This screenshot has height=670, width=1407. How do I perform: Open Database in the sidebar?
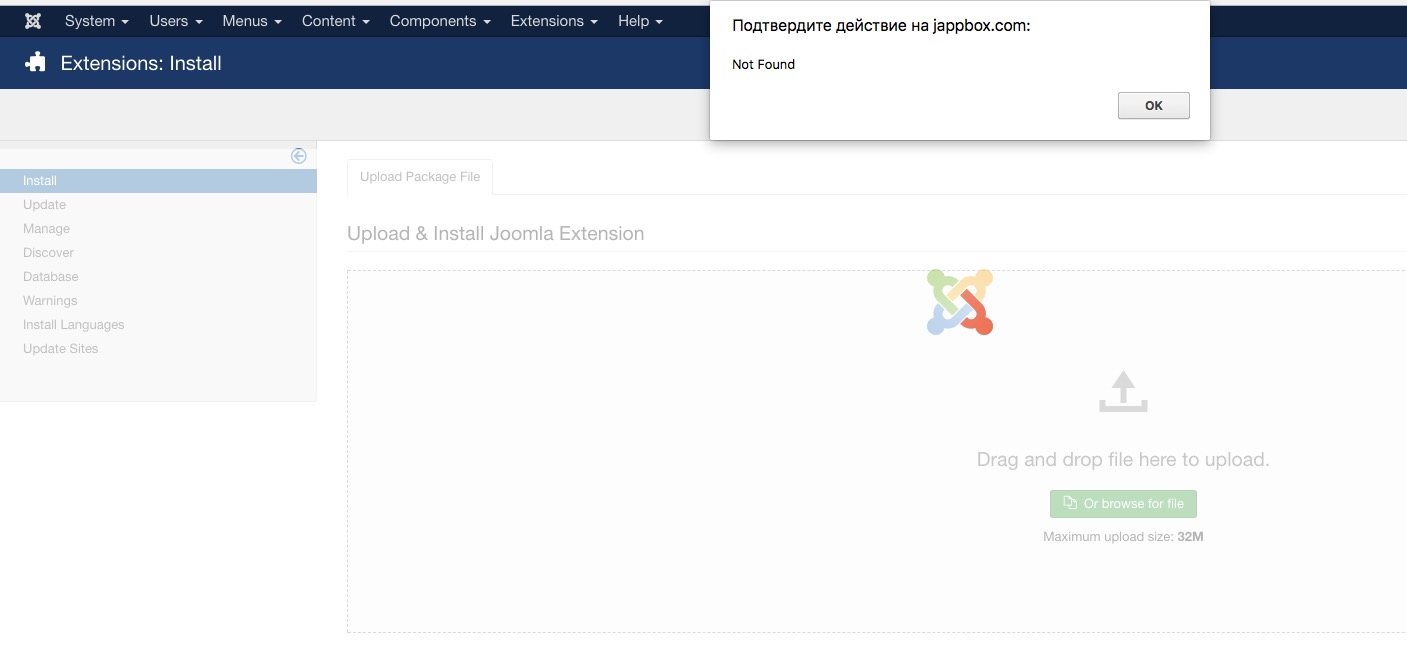(51, 277)
